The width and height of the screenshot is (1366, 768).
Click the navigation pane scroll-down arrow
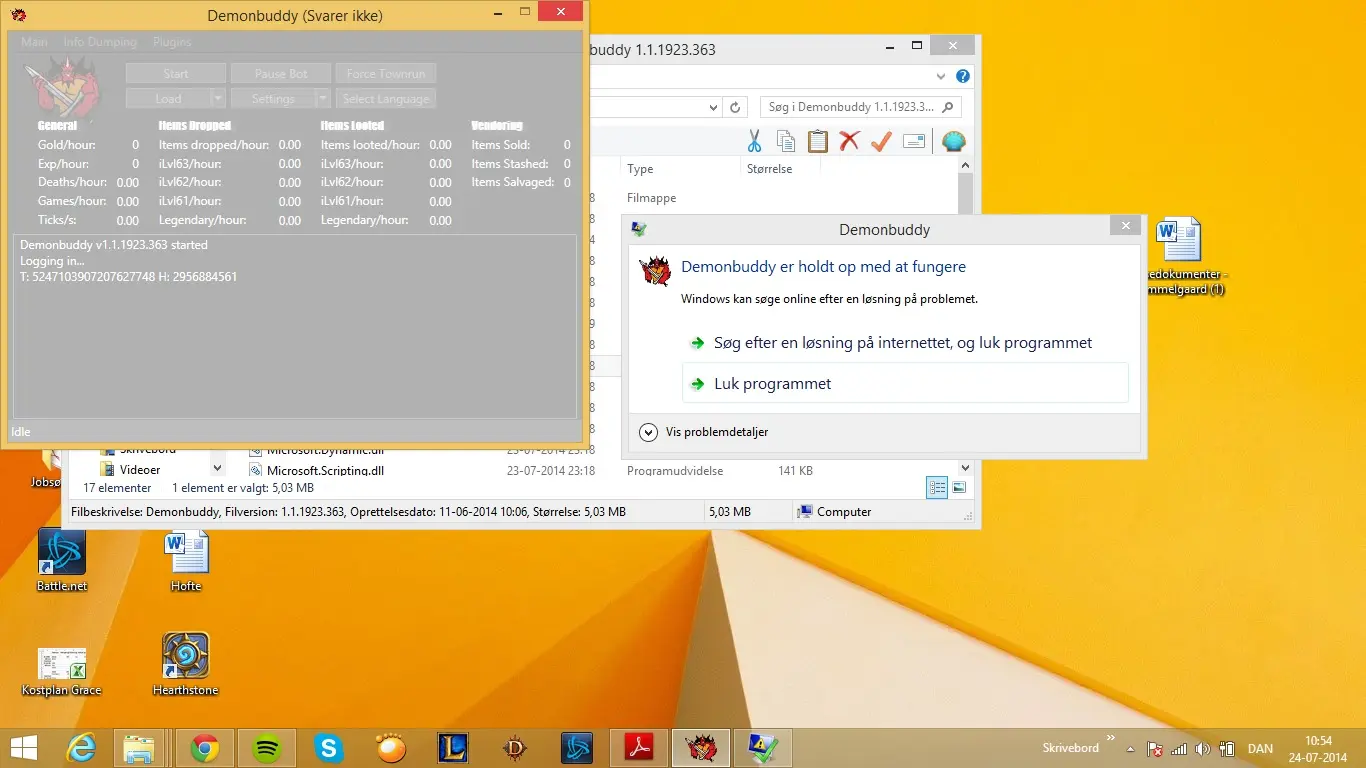click(x=218, y=467)
